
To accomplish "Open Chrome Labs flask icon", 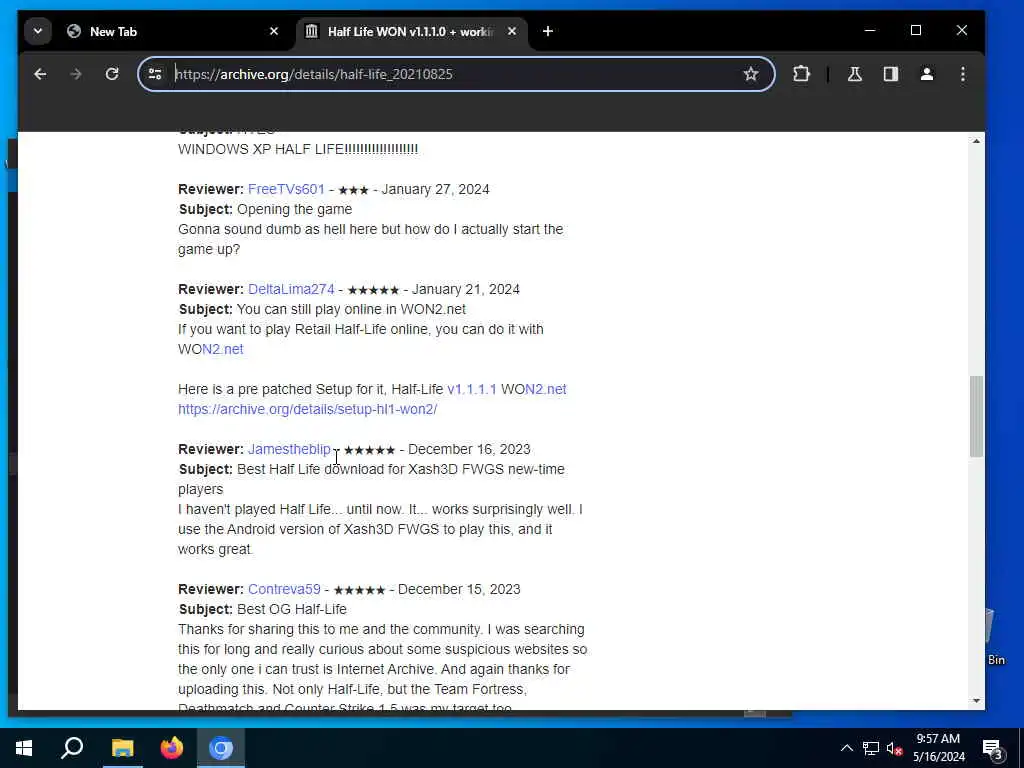I will (x=855, y=74).
